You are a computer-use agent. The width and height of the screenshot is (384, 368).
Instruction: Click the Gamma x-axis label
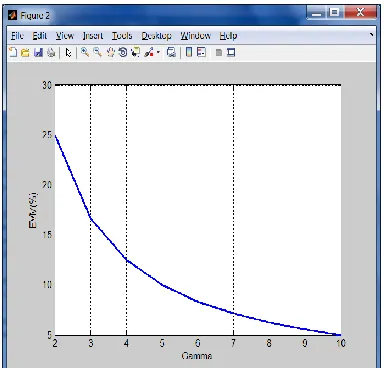(x=197, y=356)
